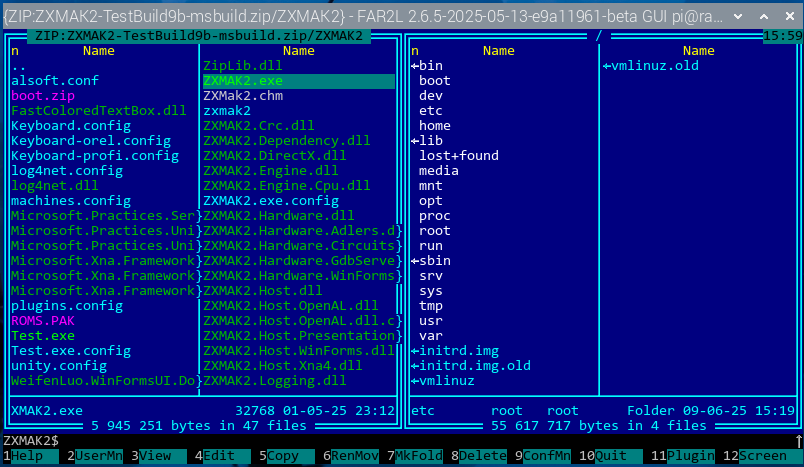The width and height of the screenshot is (804, 467).
Task: Select Keyboard-orel.config file
Action: coord(91,141)
